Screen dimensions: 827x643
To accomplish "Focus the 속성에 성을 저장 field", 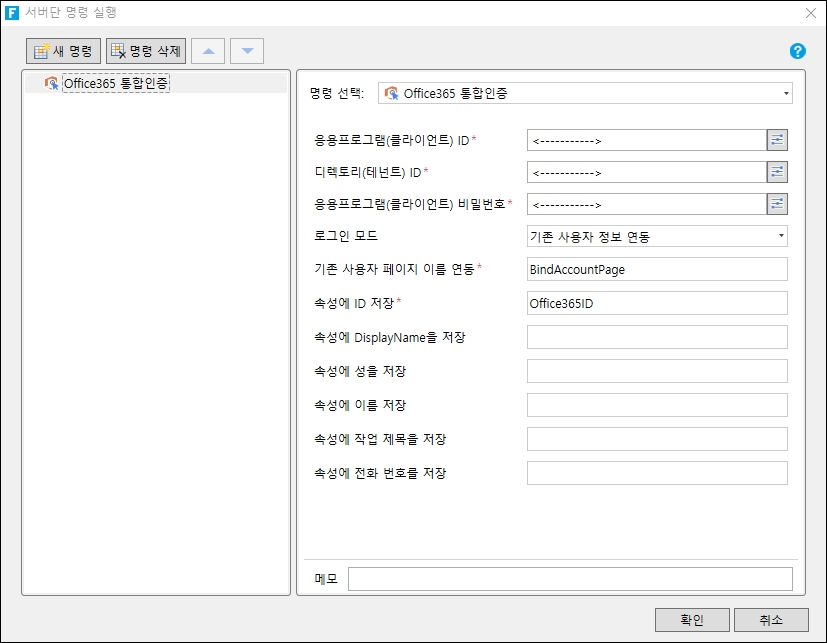I will click(x=657, y=371).
